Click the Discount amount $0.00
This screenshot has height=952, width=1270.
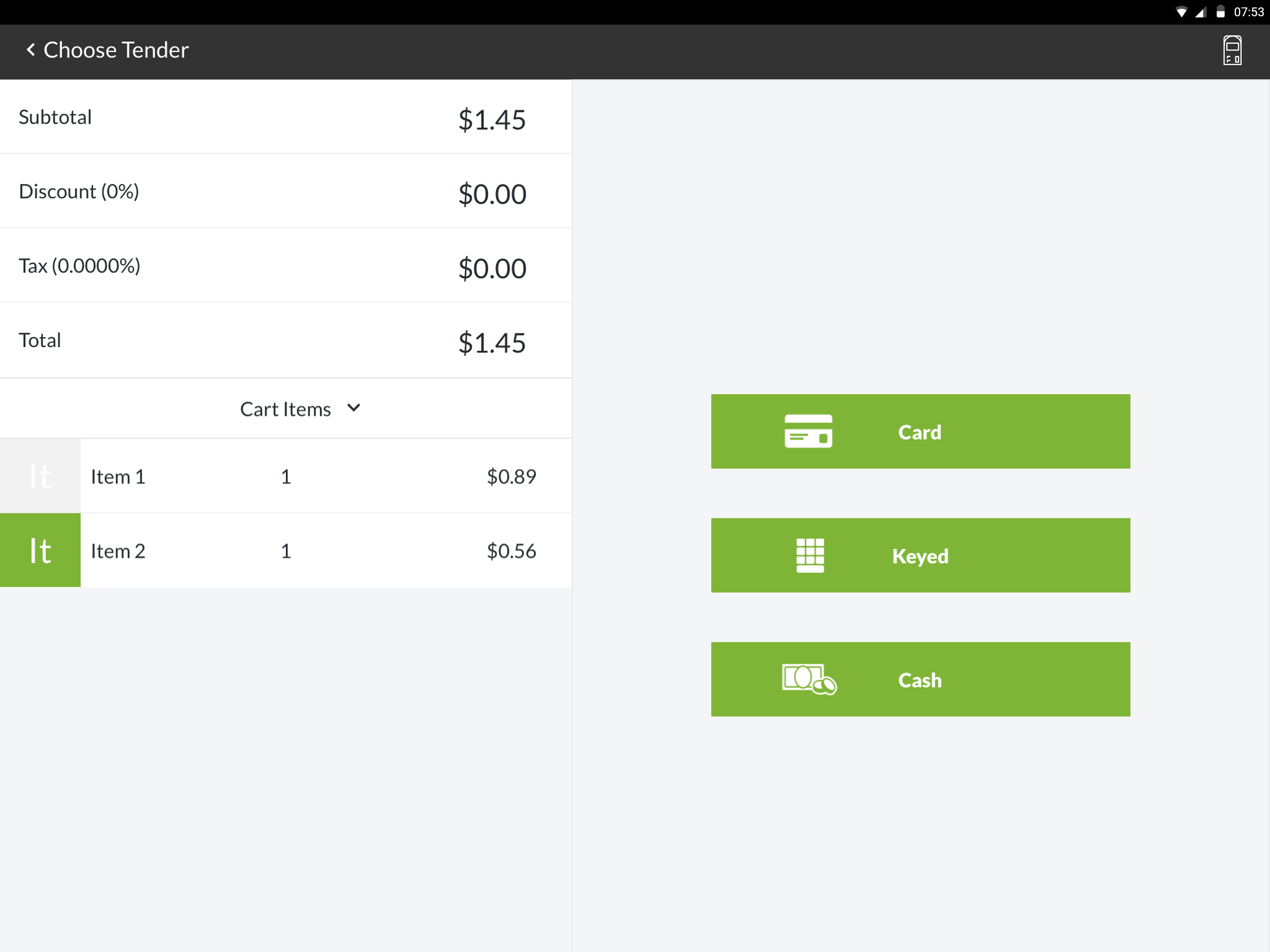coord(492,194)
